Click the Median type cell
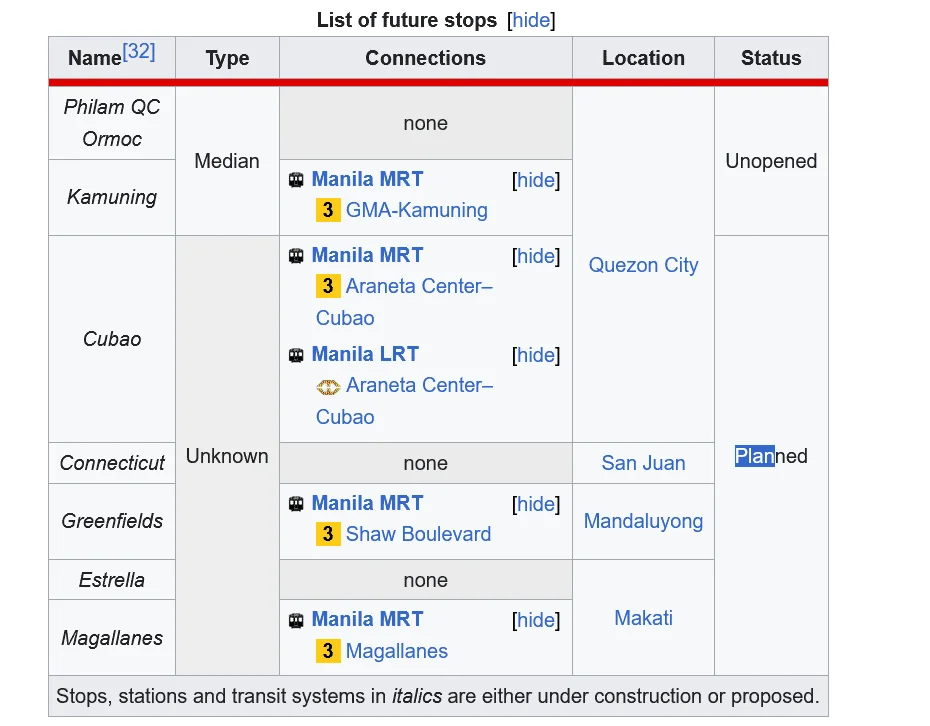This screenshot has height=726, width=930. [x=227, y=161]
